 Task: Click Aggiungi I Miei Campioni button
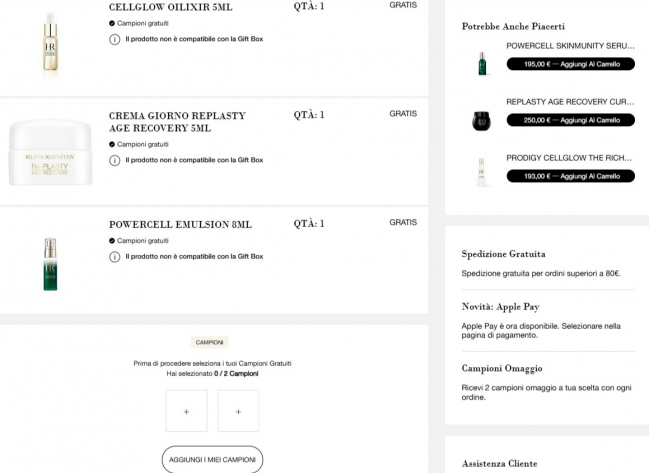pos(212,459)
